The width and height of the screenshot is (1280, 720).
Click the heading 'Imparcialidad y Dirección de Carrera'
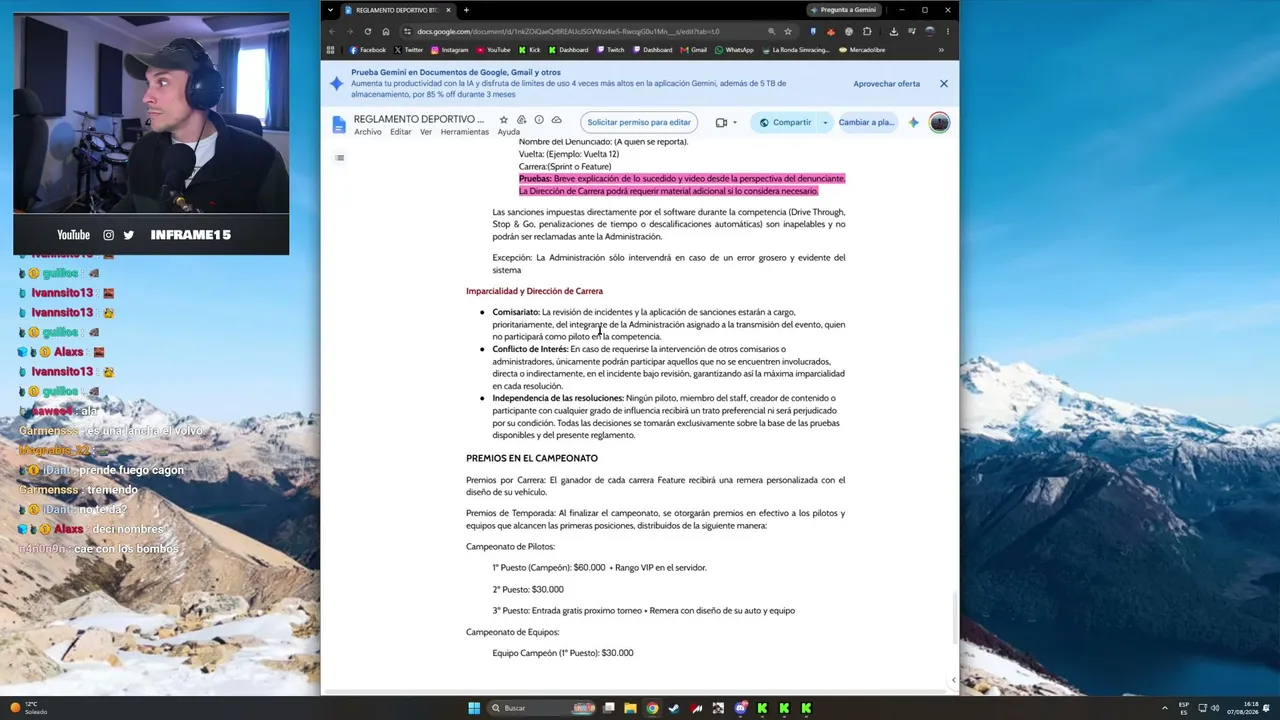tap(534, 291)
